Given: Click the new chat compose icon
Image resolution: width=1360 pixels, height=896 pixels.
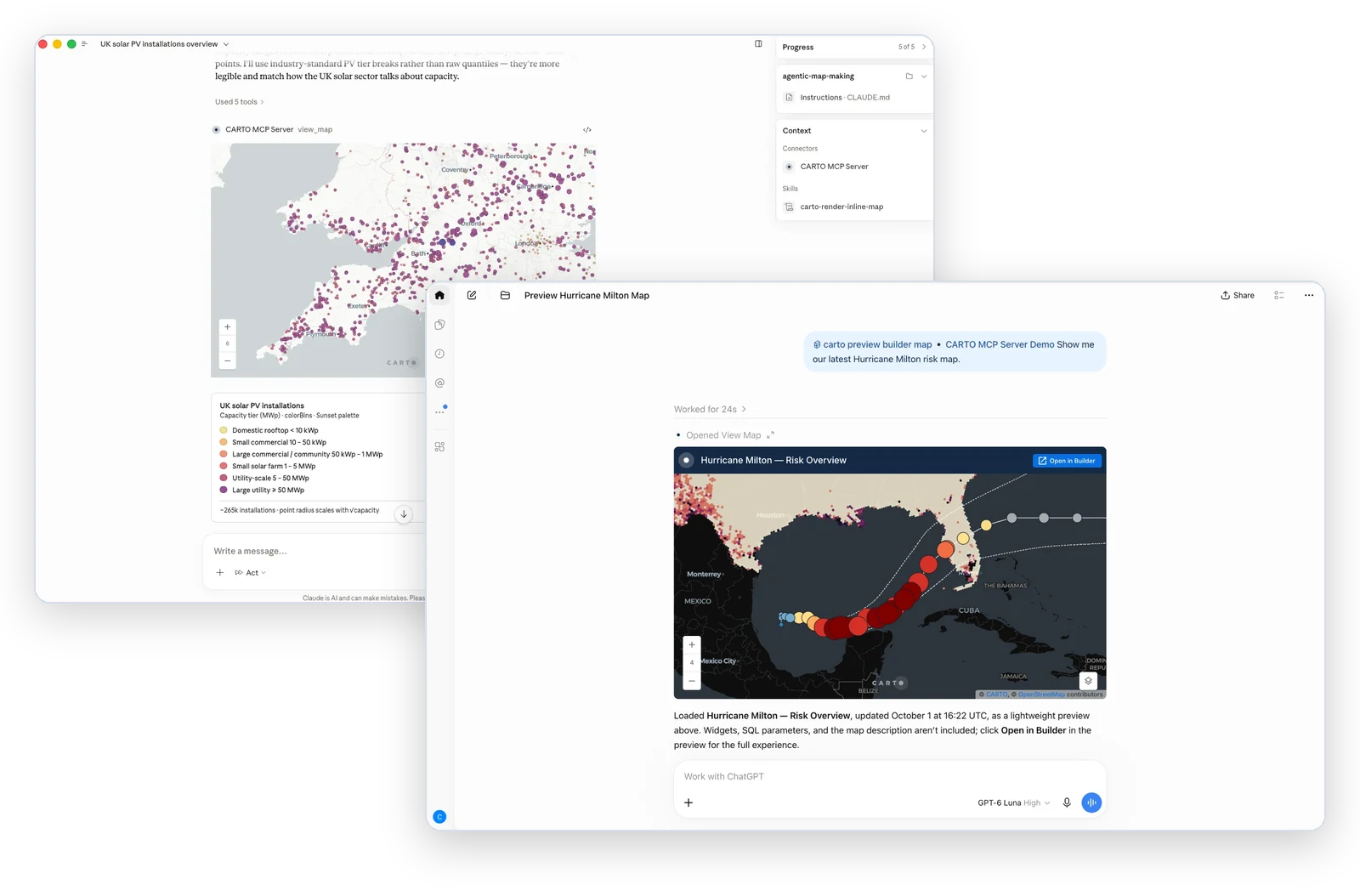Looking at the screenshot, I should click(x=472, y=296).
